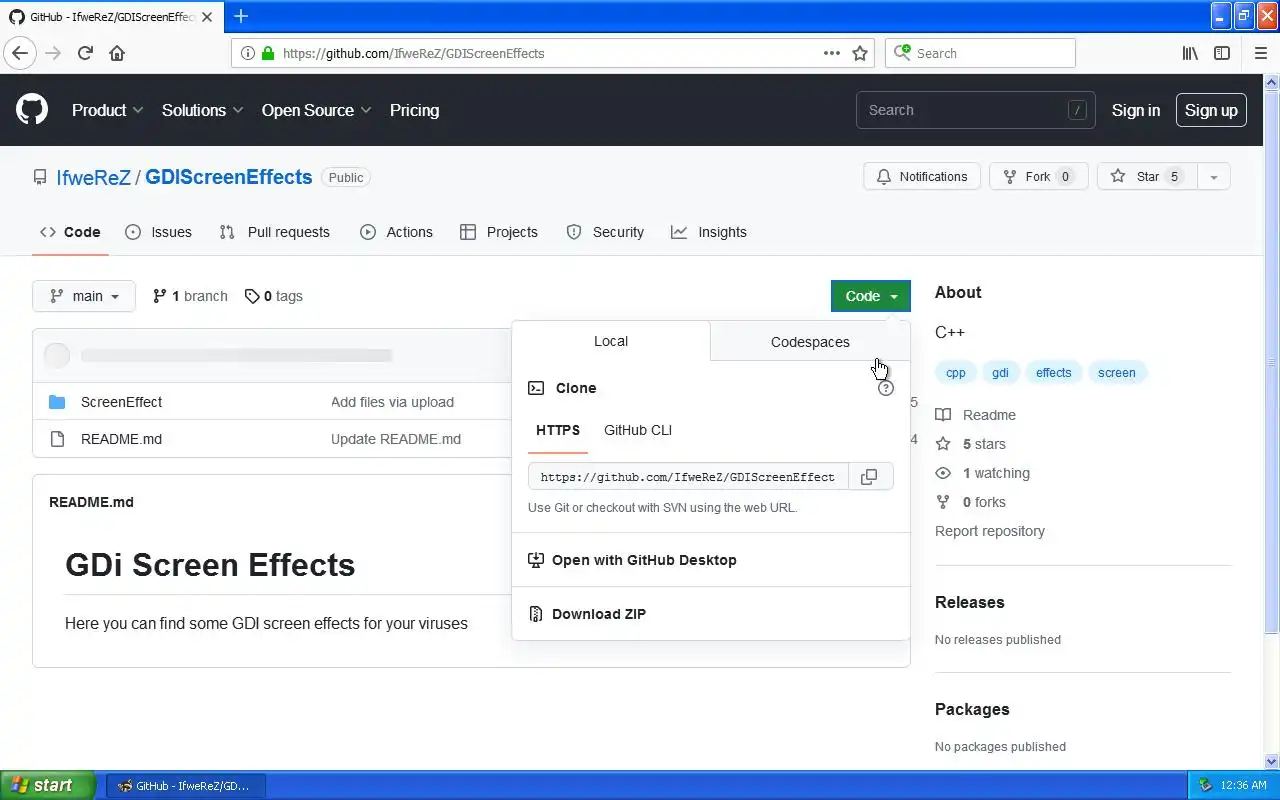Expand the Product menu
The height and width of the screenshot is (800, 1280).
[x=107, y=110]
